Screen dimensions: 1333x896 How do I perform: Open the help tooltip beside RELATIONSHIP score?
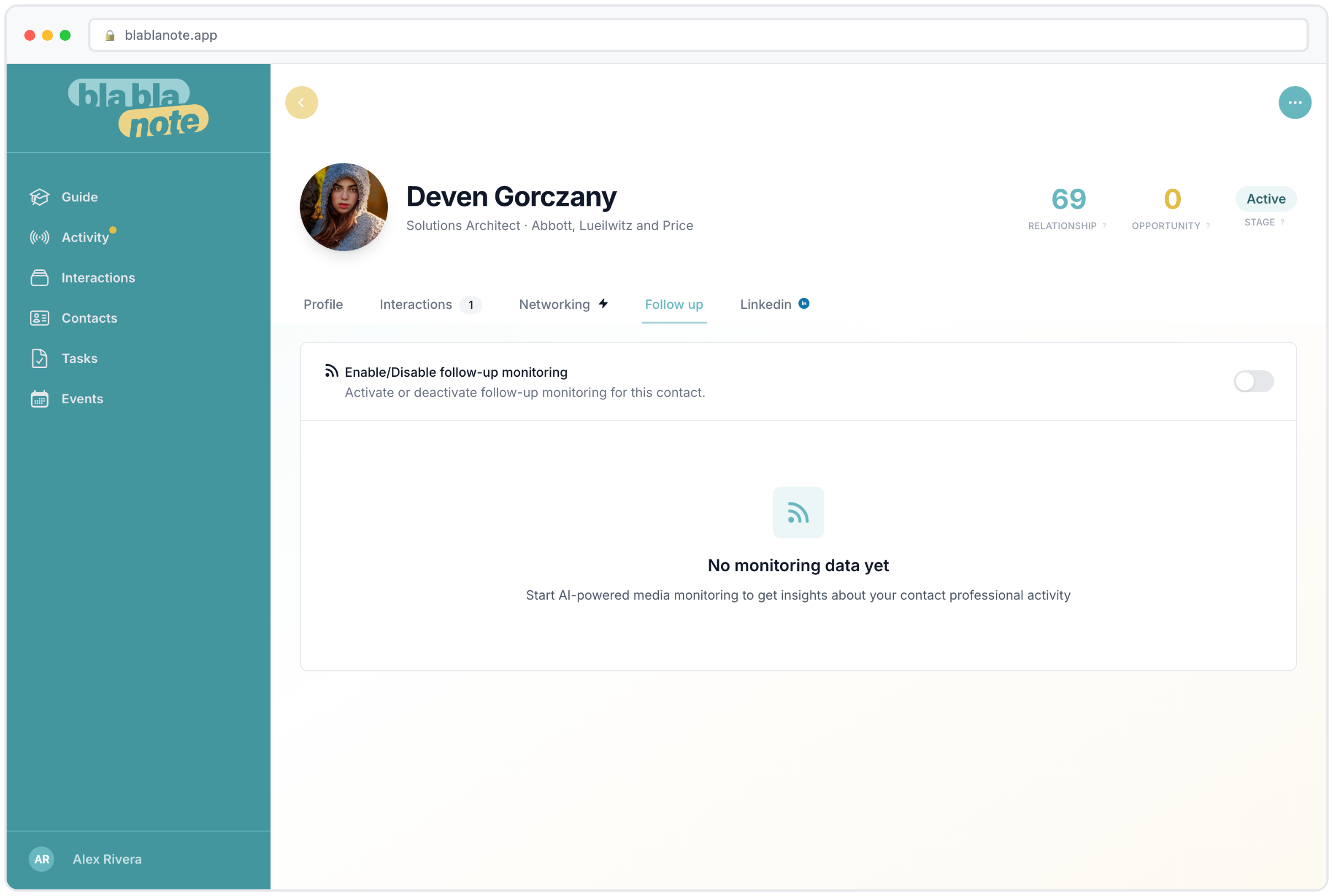coord(1103,226)
